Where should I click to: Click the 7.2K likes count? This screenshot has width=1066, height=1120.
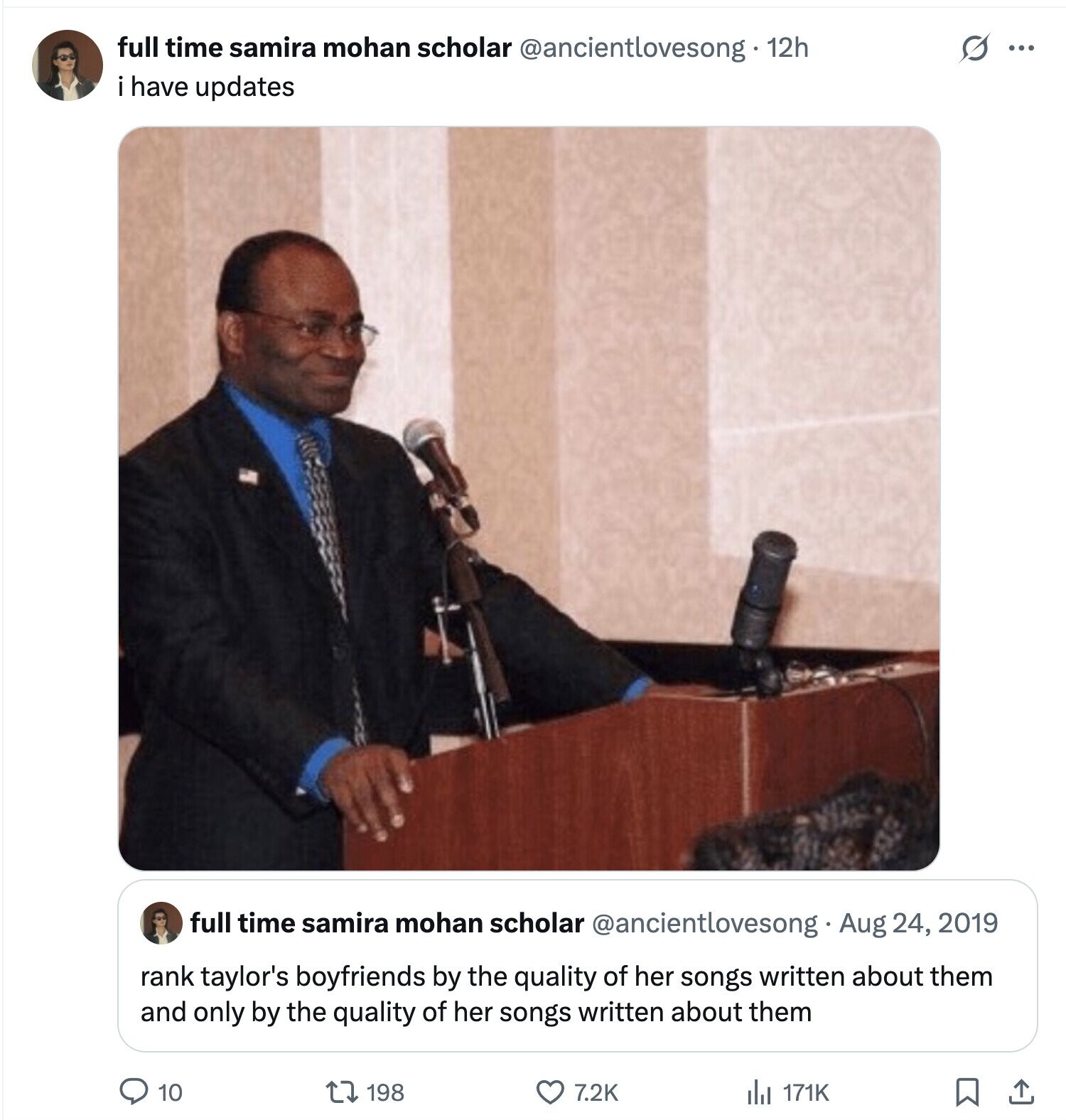pos(596,1092)
